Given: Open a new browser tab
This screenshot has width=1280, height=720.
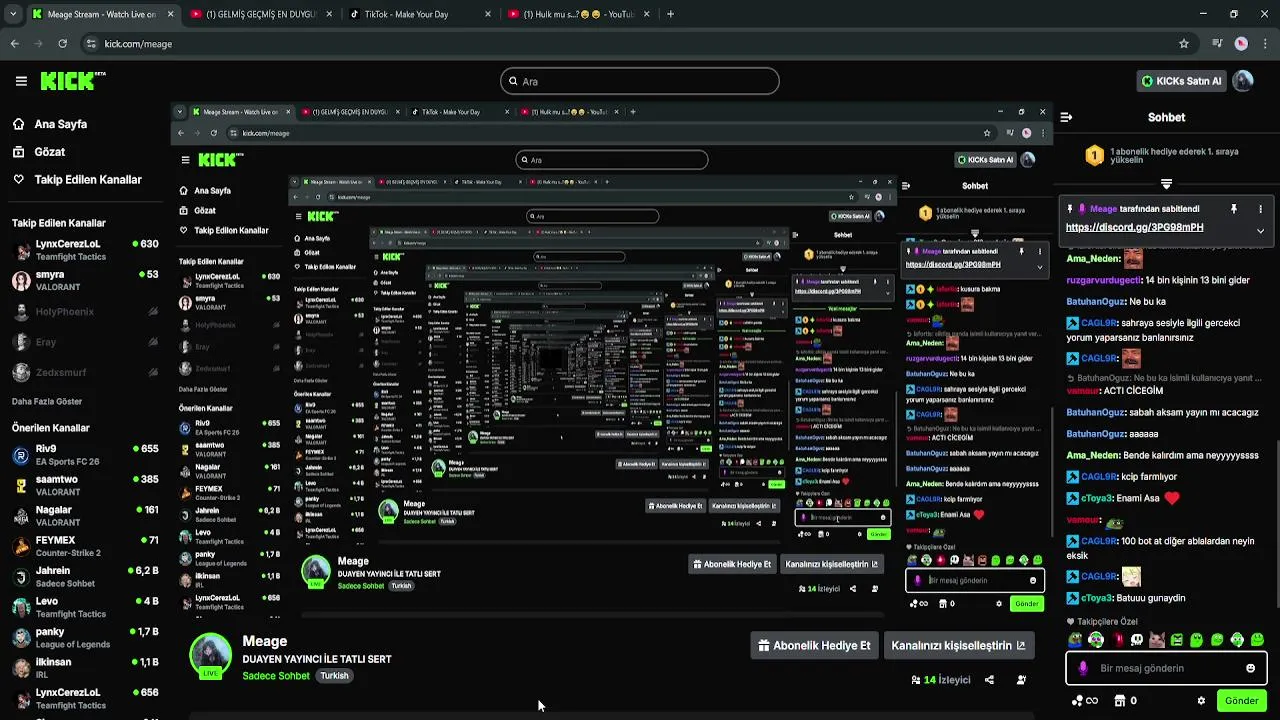Looking at the screenshot, I should [670, 14].
